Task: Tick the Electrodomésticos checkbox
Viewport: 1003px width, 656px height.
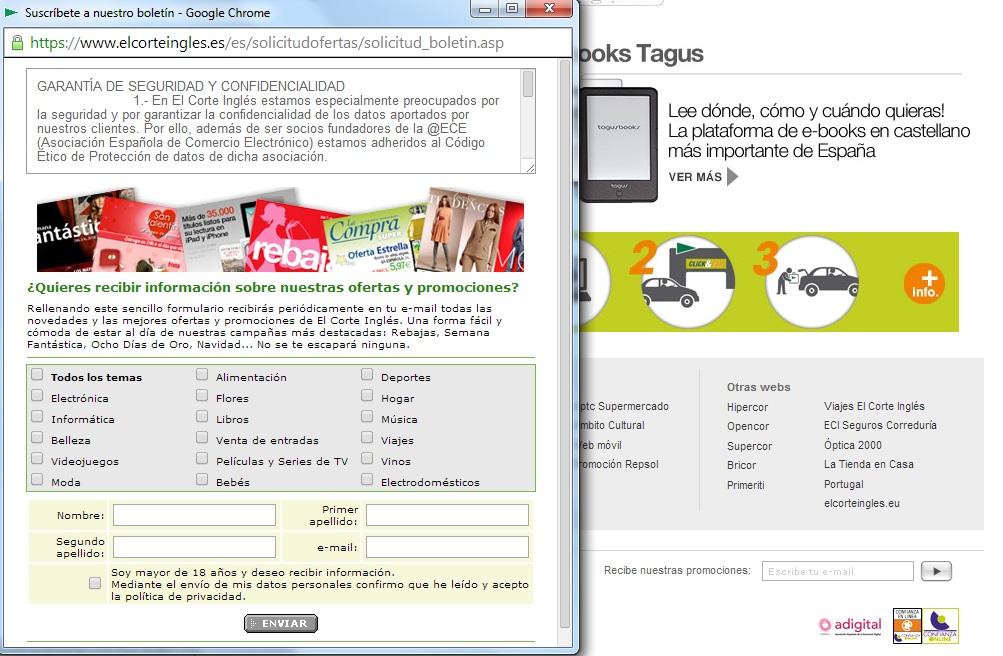Action: click(367, 480)
